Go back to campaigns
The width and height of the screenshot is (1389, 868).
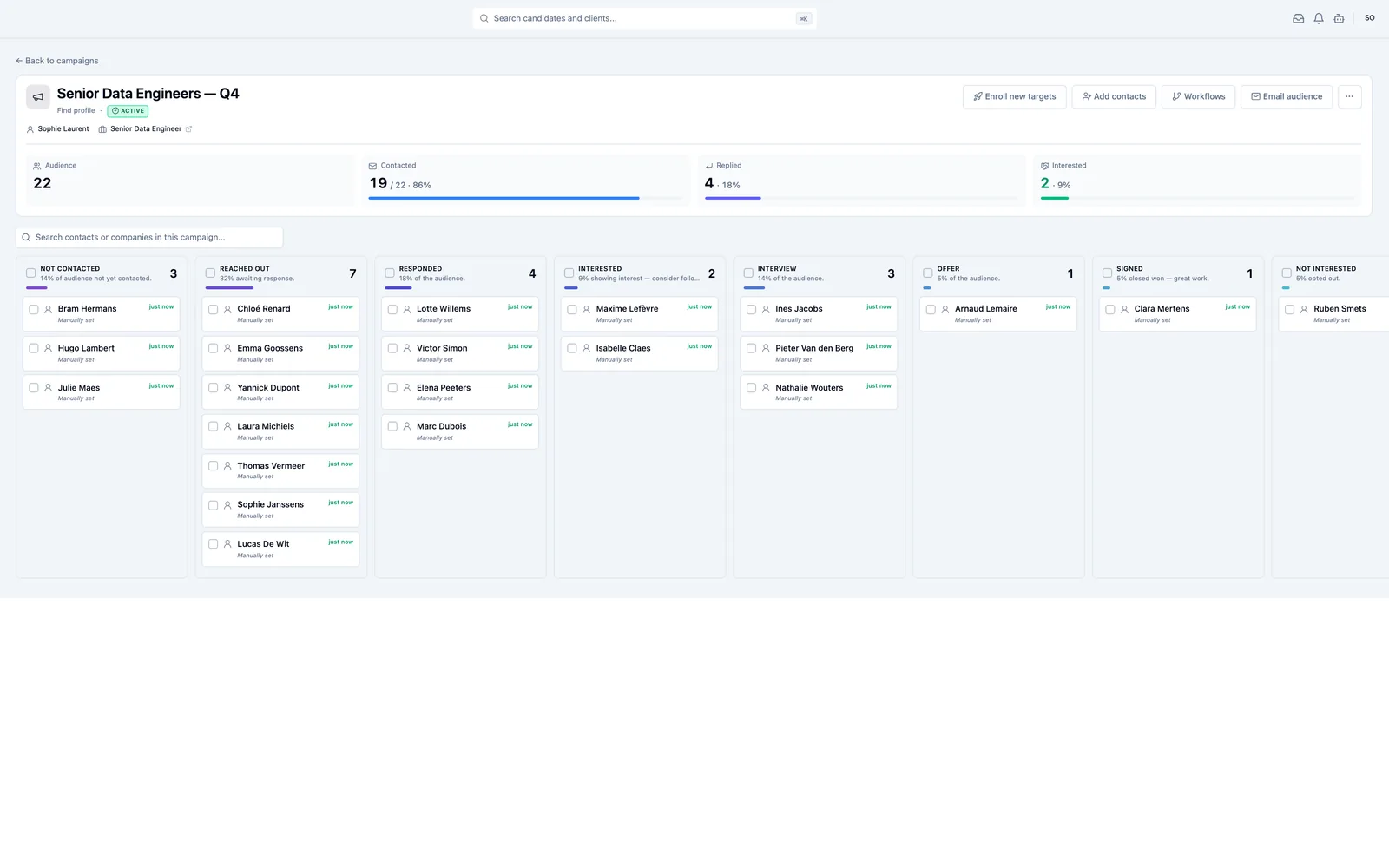click(x=57, y=61)
